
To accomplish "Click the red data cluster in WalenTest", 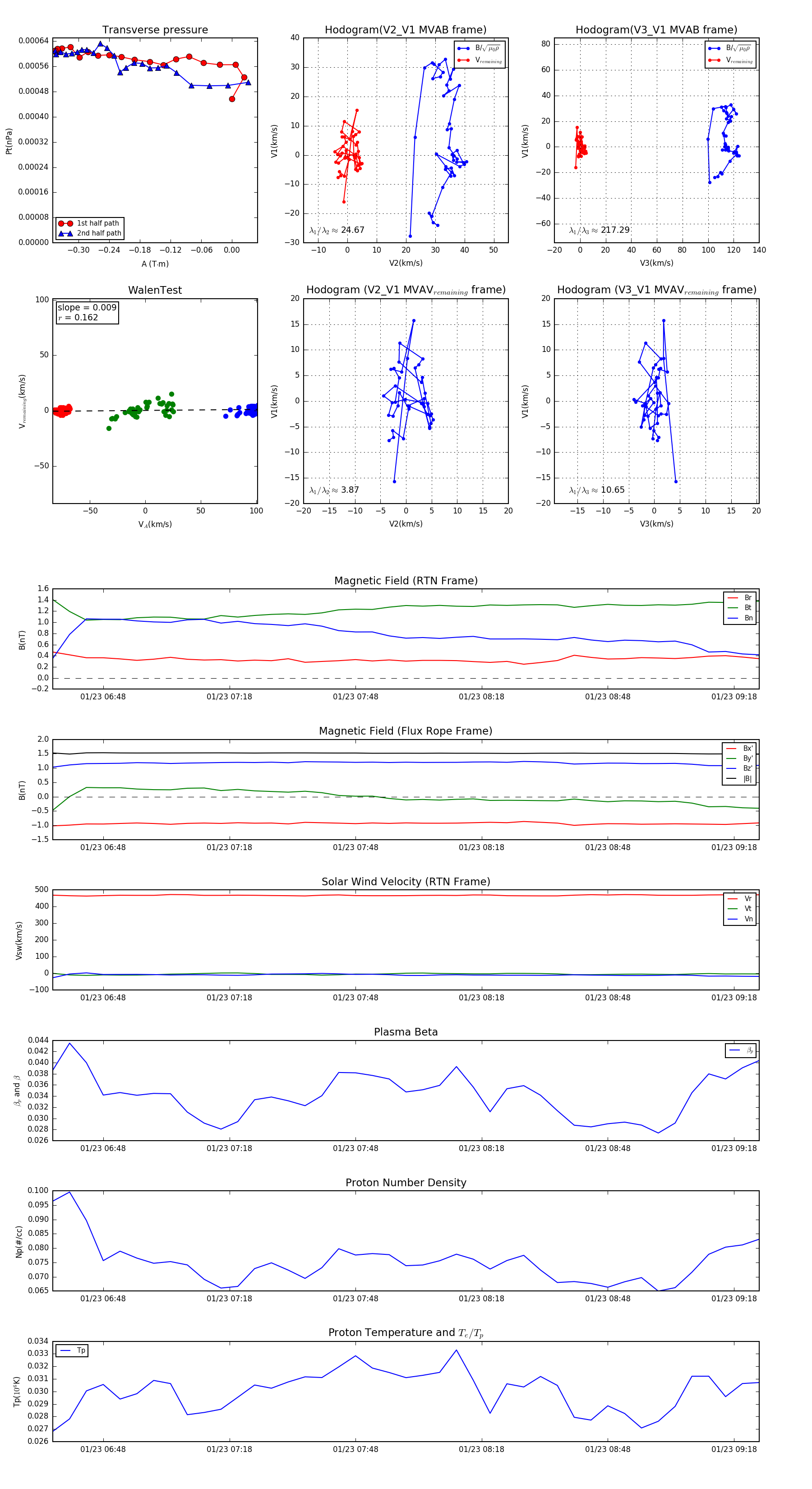I will pos(62,411).
